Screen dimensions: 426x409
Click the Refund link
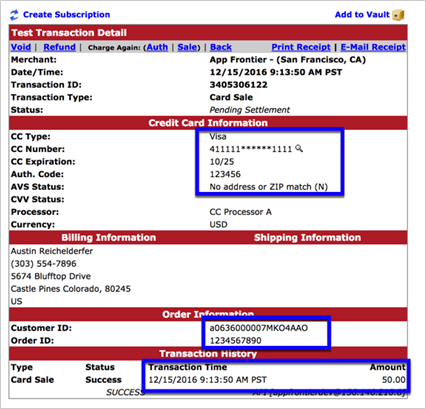point(59,47)
